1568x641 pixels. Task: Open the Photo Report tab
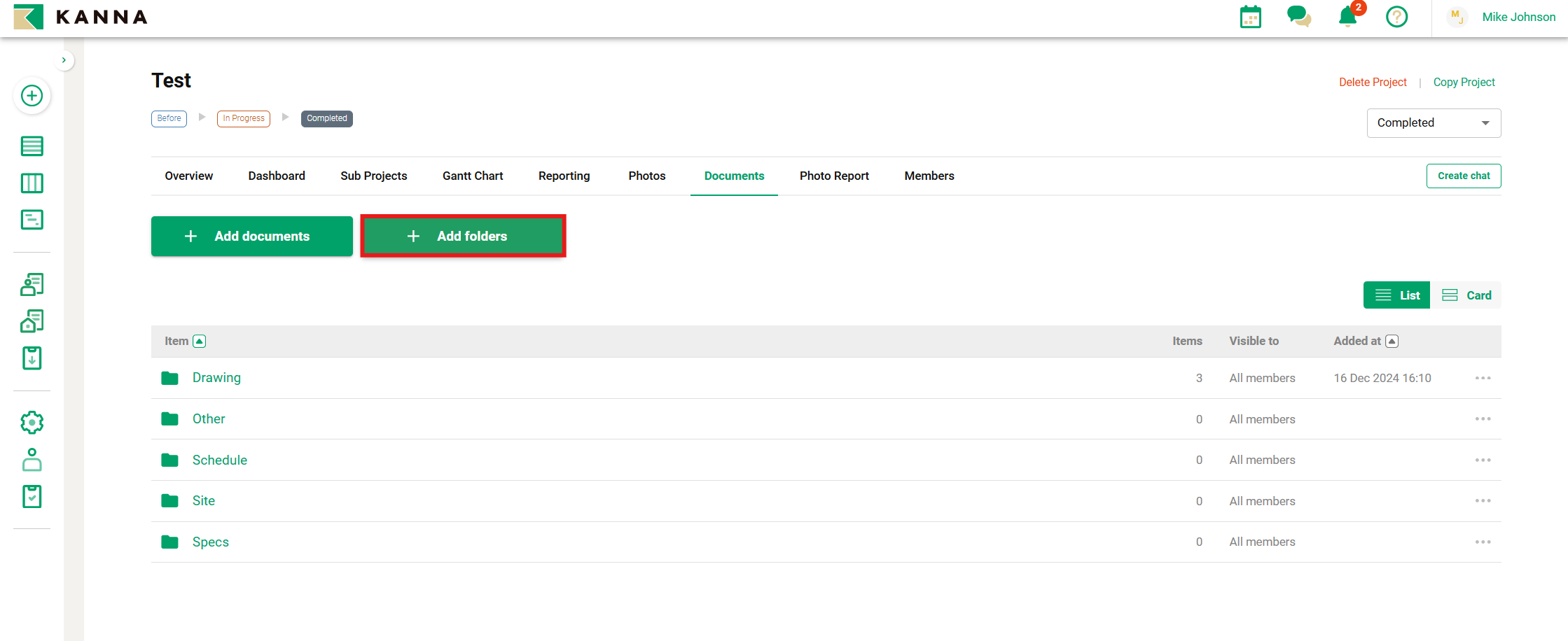(x=833, y=176)
